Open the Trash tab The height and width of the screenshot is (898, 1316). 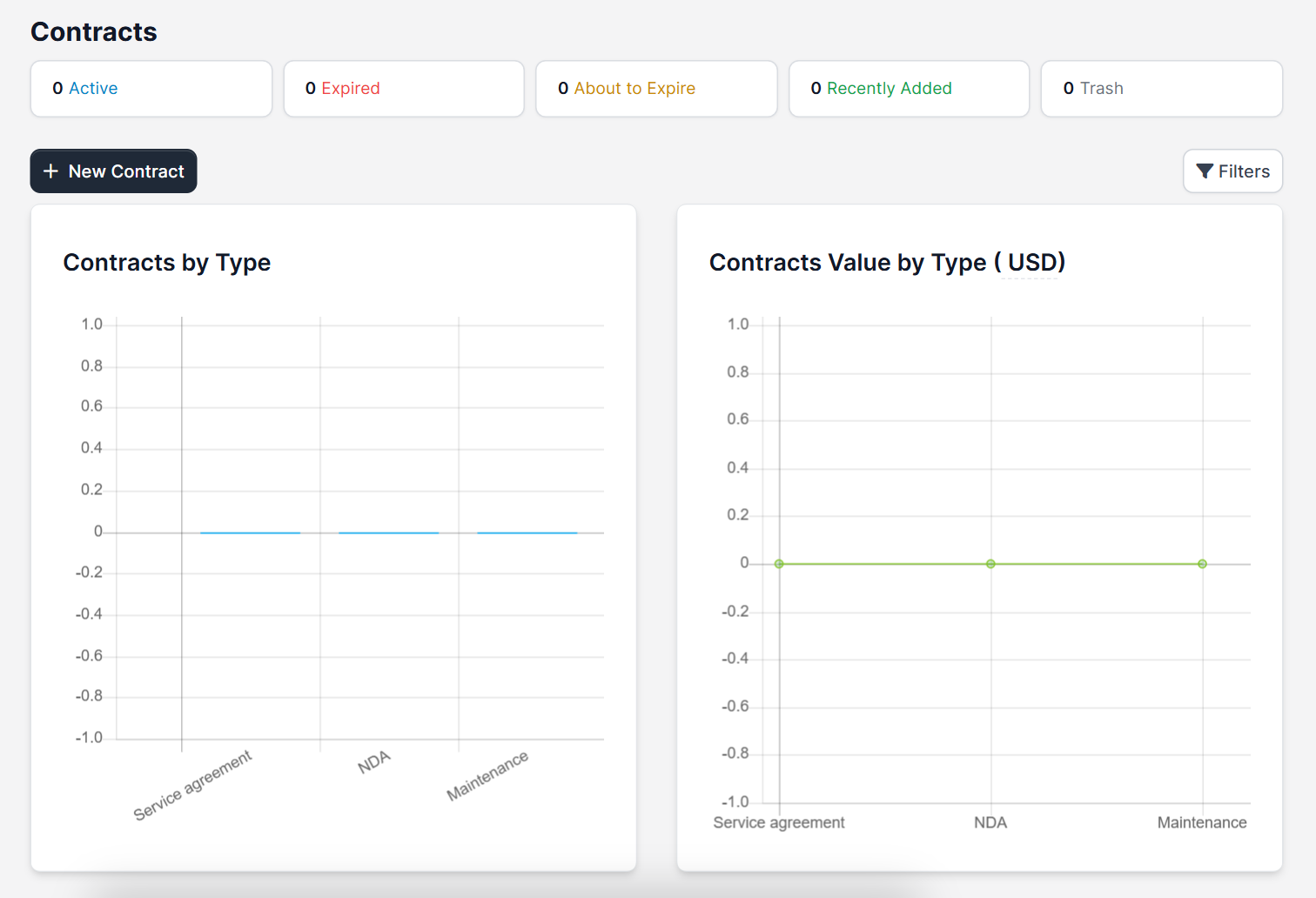pyautogui.click(x=1162, y=89)
